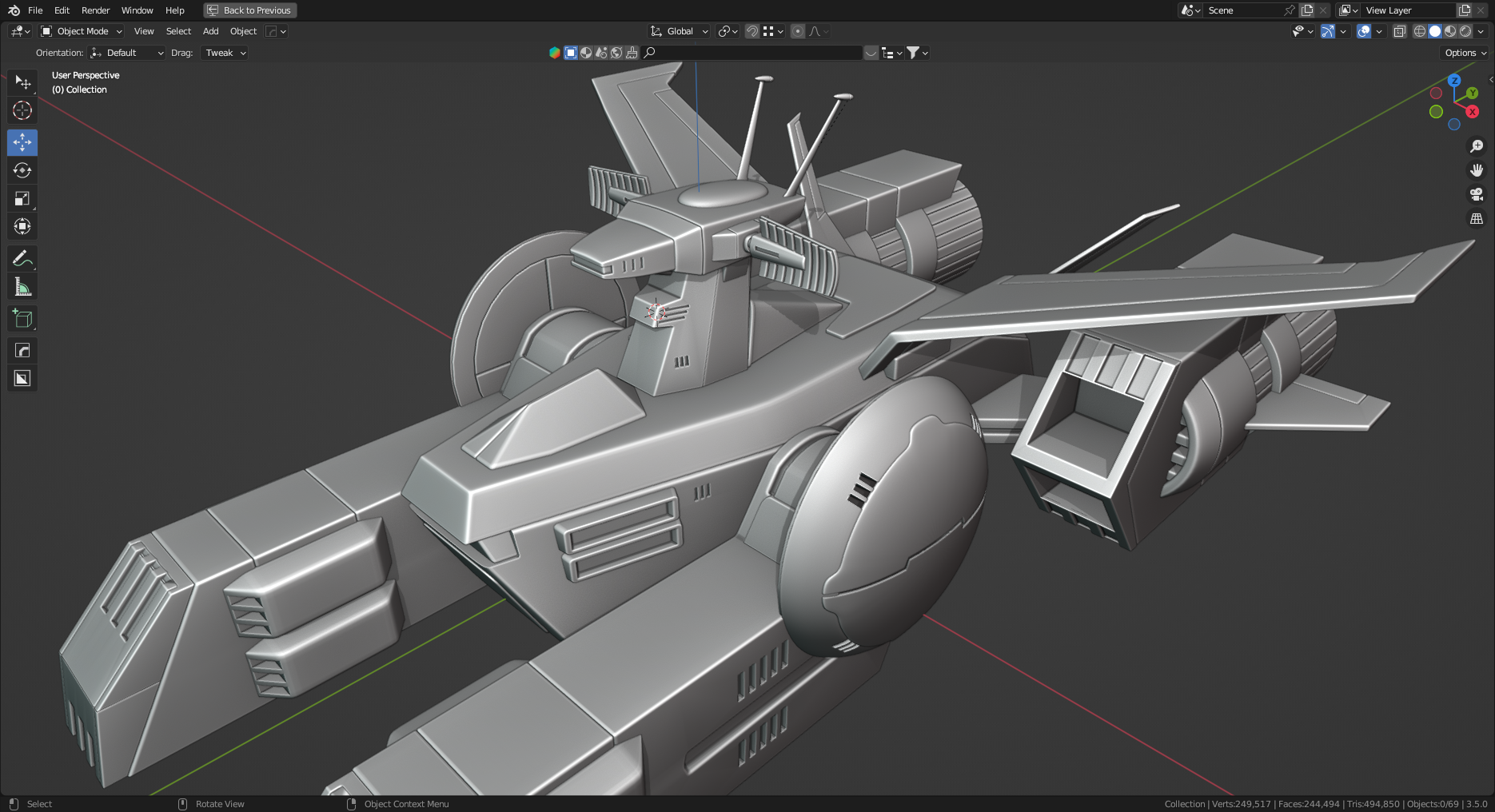Open viewport shading options dropdown arrow

point(1481,31)
